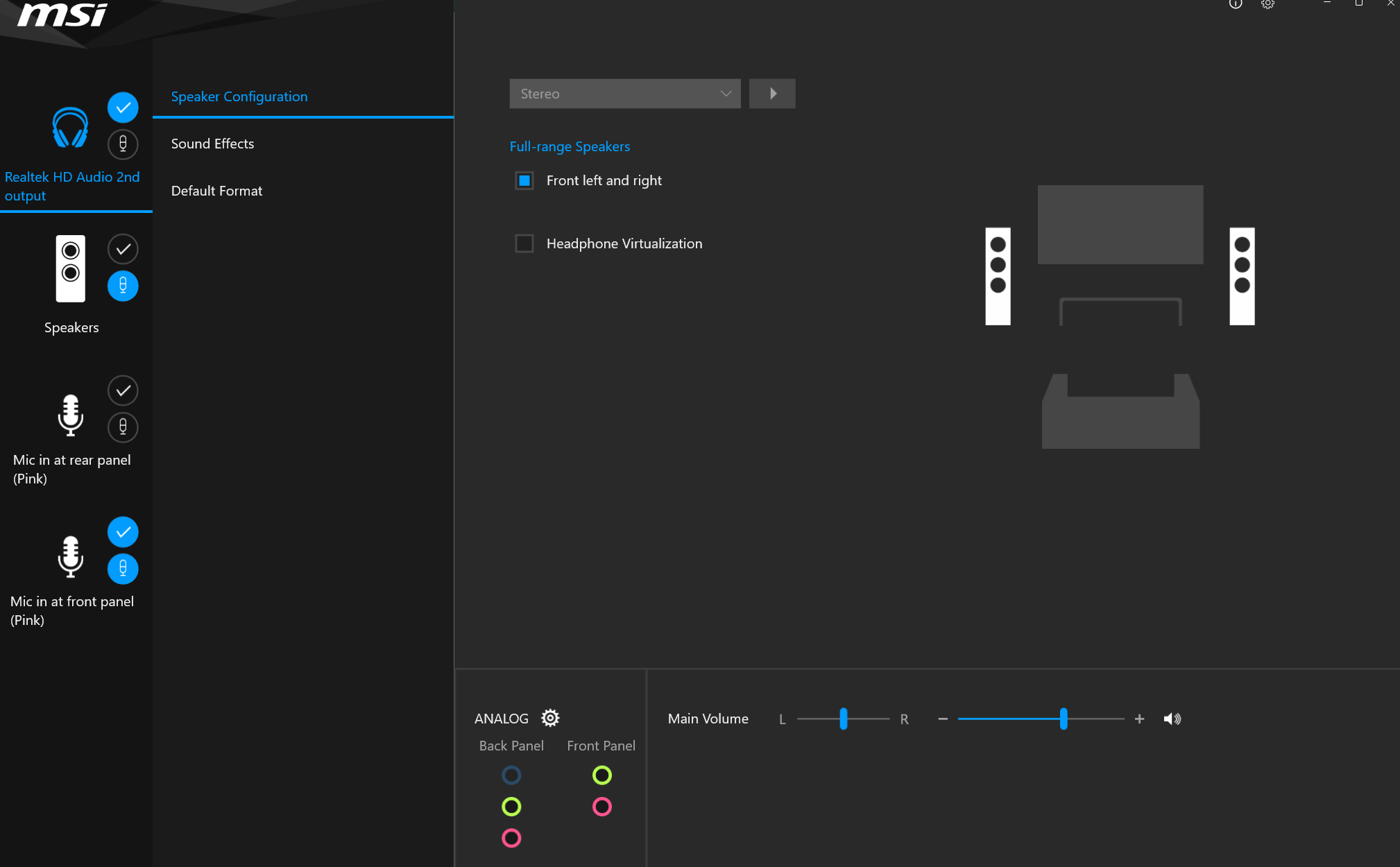Screen dimensions: 1400x867
Task: Select the Speakers device icon
Action: pos(71,268)
